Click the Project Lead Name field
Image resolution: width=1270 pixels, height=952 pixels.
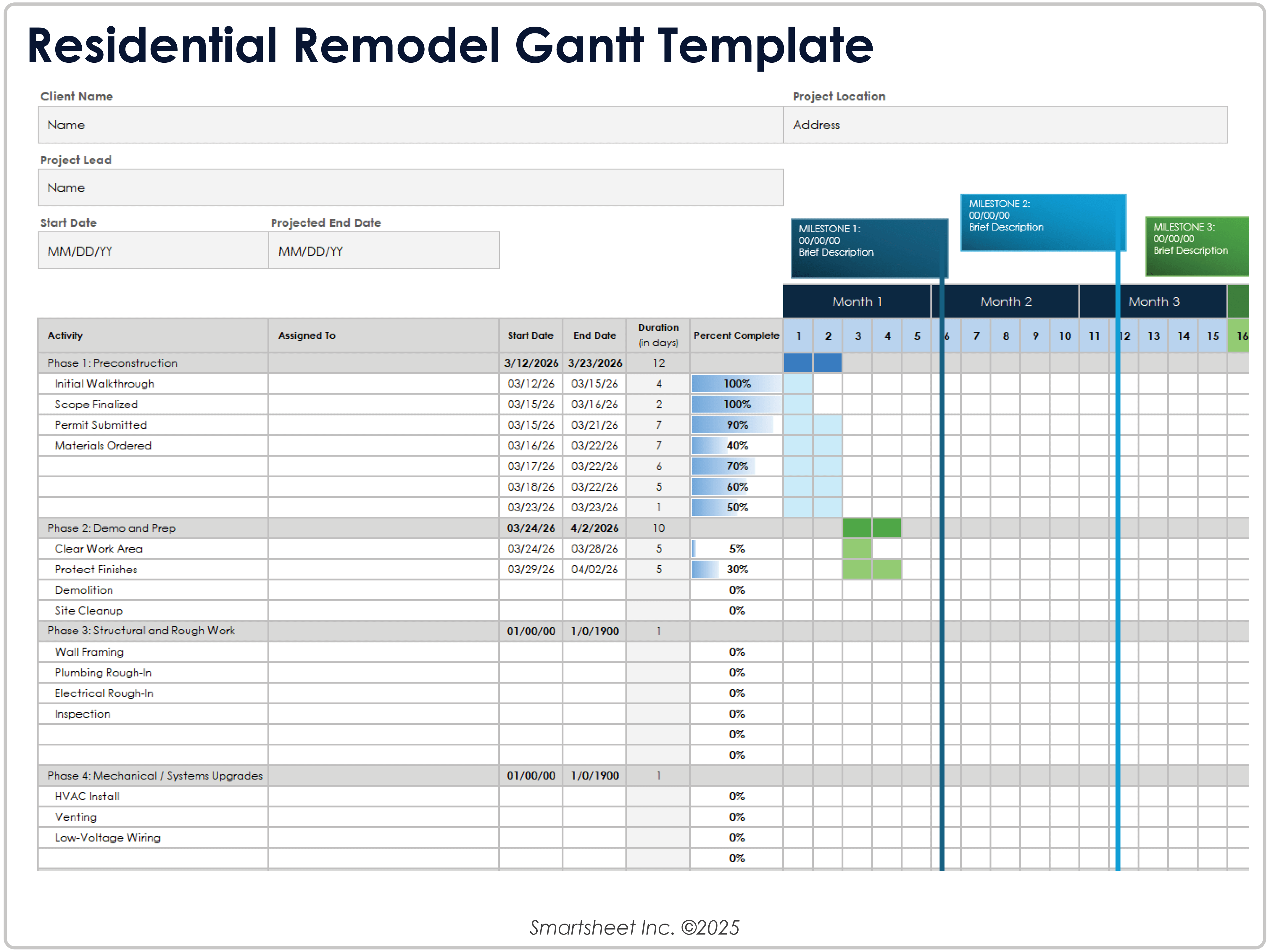[410, 187]
